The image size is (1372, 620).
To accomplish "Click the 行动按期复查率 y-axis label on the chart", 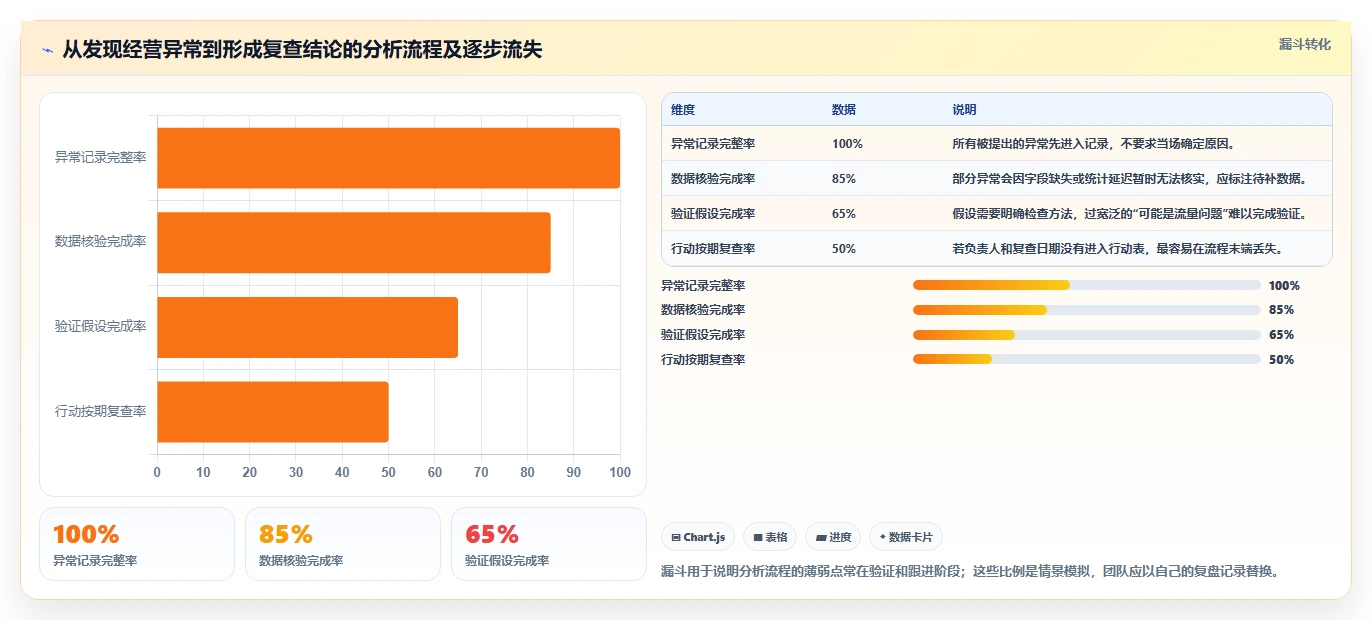I will click(100, 411).
